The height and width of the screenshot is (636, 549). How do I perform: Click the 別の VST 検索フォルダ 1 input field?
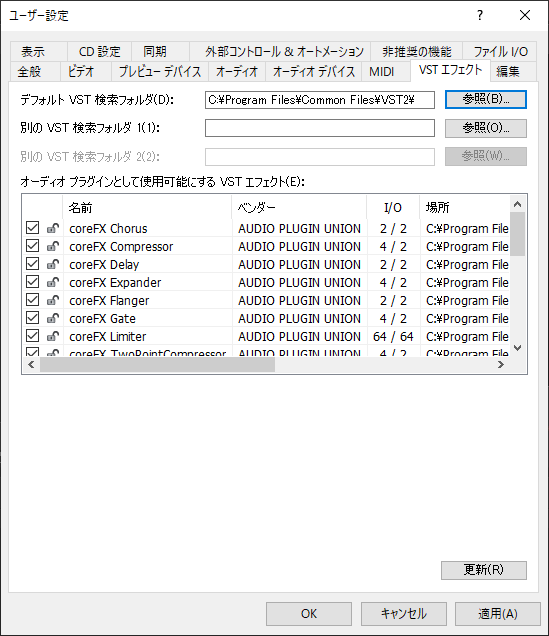click(x=320, y=128)
